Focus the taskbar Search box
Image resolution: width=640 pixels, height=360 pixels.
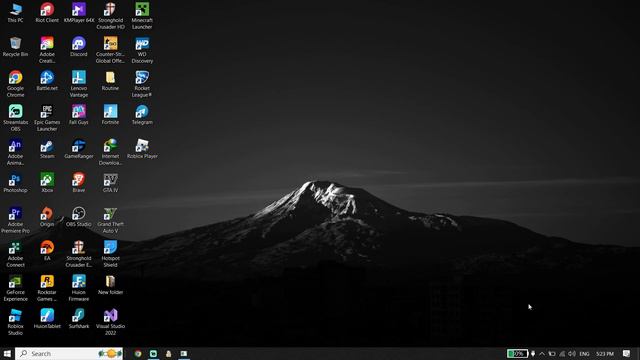pyautogui.click(x=69, y=353)
